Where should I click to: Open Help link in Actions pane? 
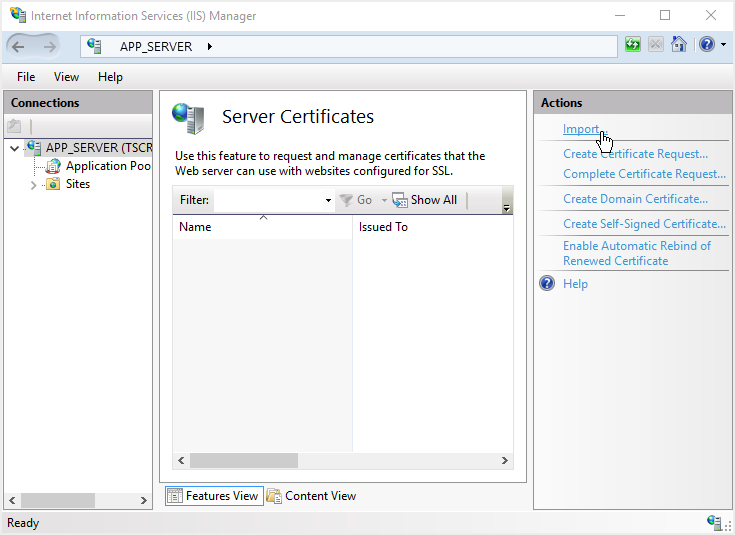[575, 284]
